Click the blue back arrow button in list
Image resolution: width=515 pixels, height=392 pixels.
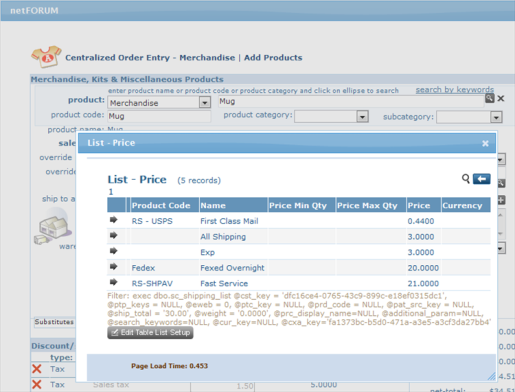481,179
